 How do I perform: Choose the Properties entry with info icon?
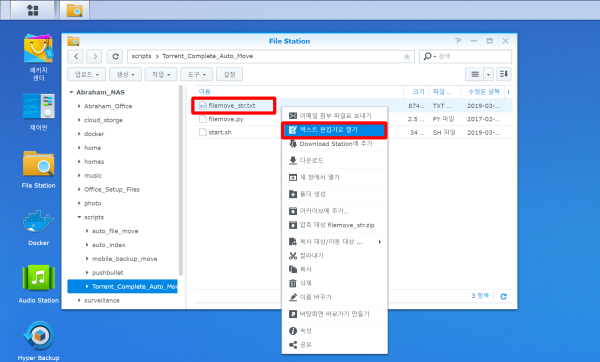pyautogui.click(x=335, y=331)
